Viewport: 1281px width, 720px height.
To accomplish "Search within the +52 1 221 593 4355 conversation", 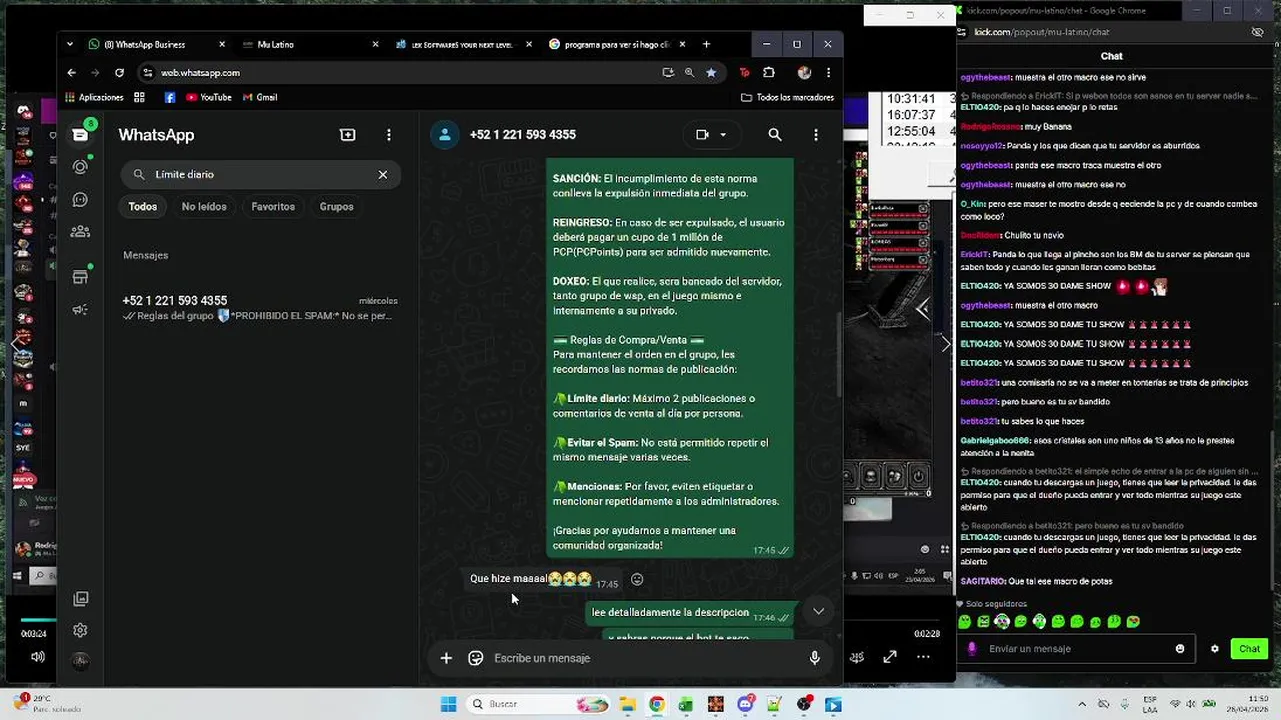I will coord(774,135).
